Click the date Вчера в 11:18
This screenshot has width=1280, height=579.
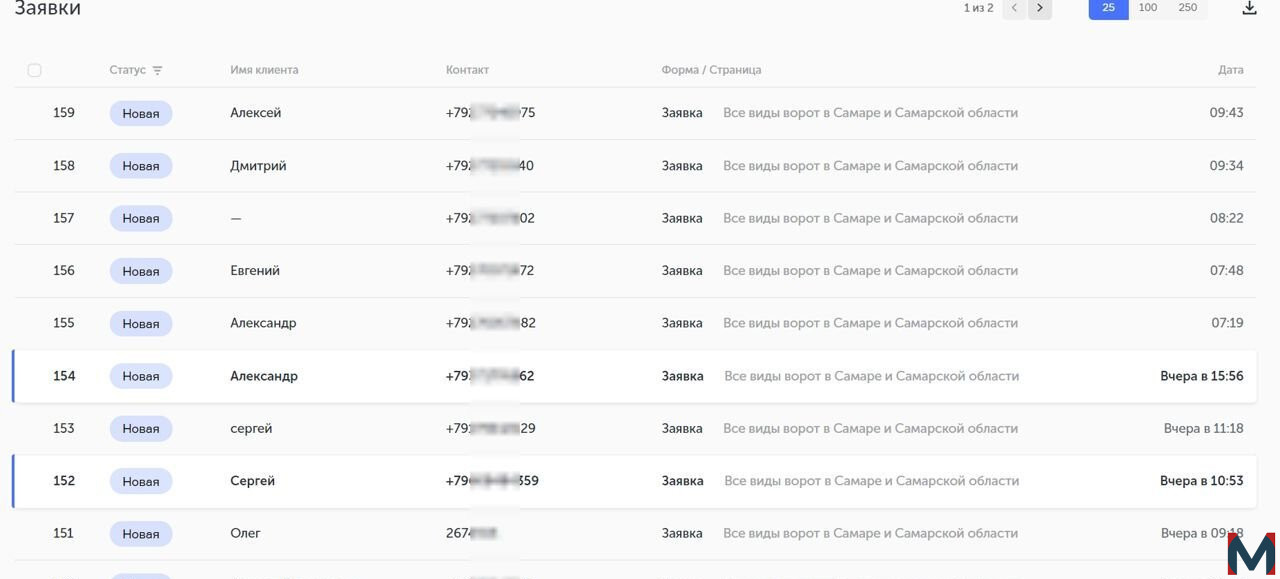[x=1204, y=428]
